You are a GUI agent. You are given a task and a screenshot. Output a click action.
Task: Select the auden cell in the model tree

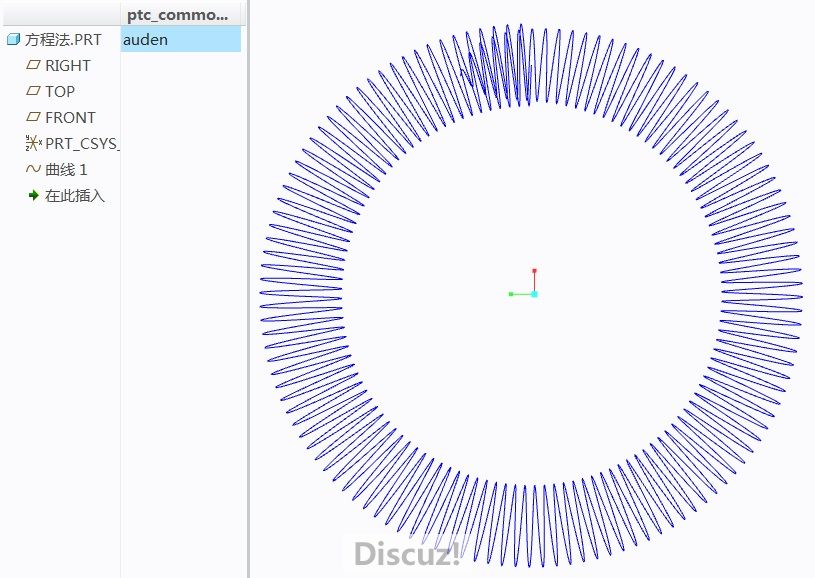click(x=181, y=40)
